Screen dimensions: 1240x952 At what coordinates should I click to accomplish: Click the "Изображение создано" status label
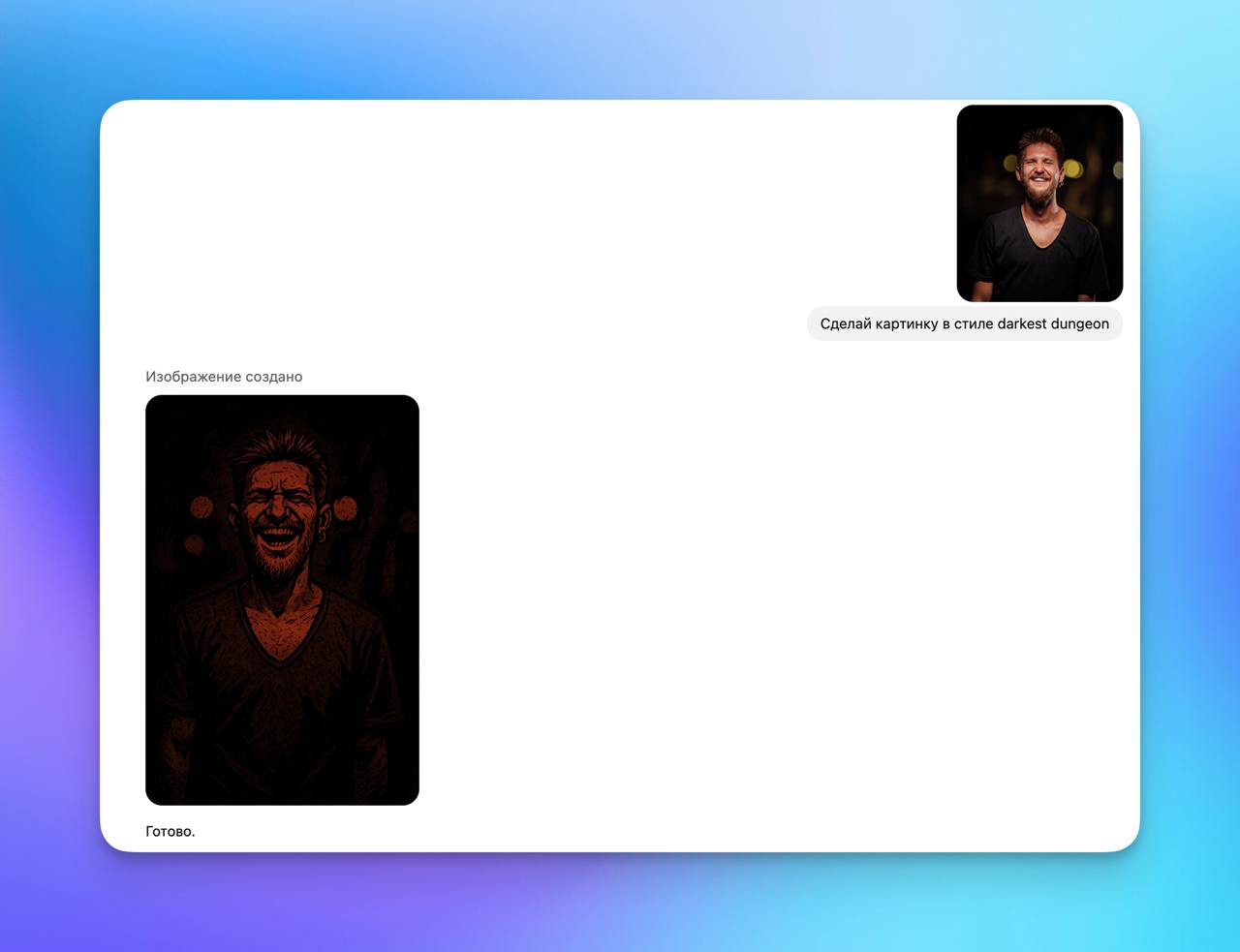[224, 377]
